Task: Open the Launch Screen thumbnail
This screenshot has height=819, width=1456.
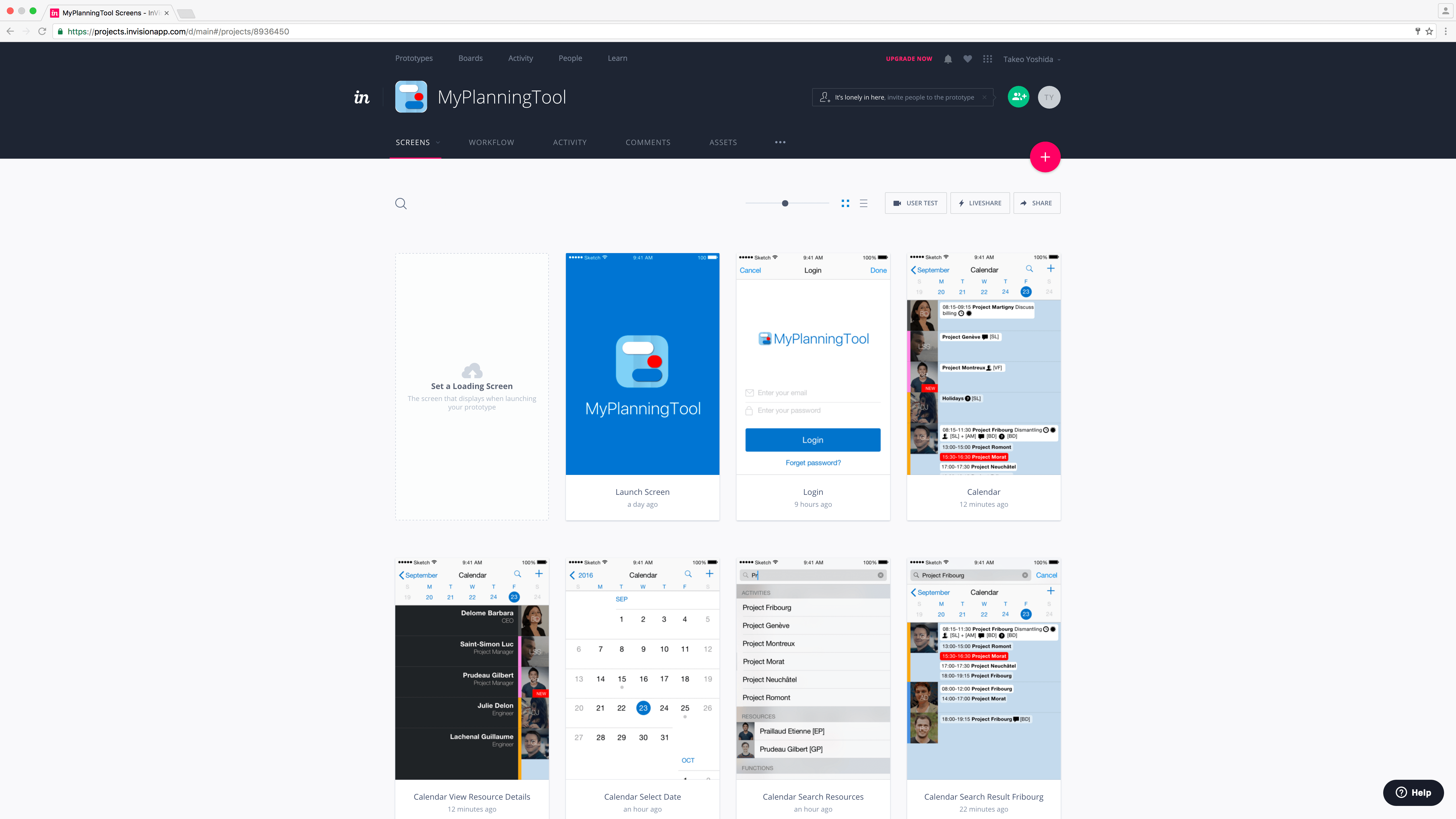Action: point(642,364)
